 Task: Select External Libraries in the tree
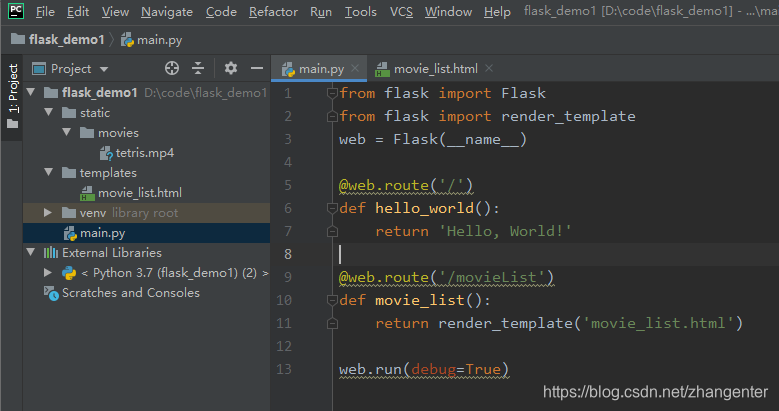[112, 253]
